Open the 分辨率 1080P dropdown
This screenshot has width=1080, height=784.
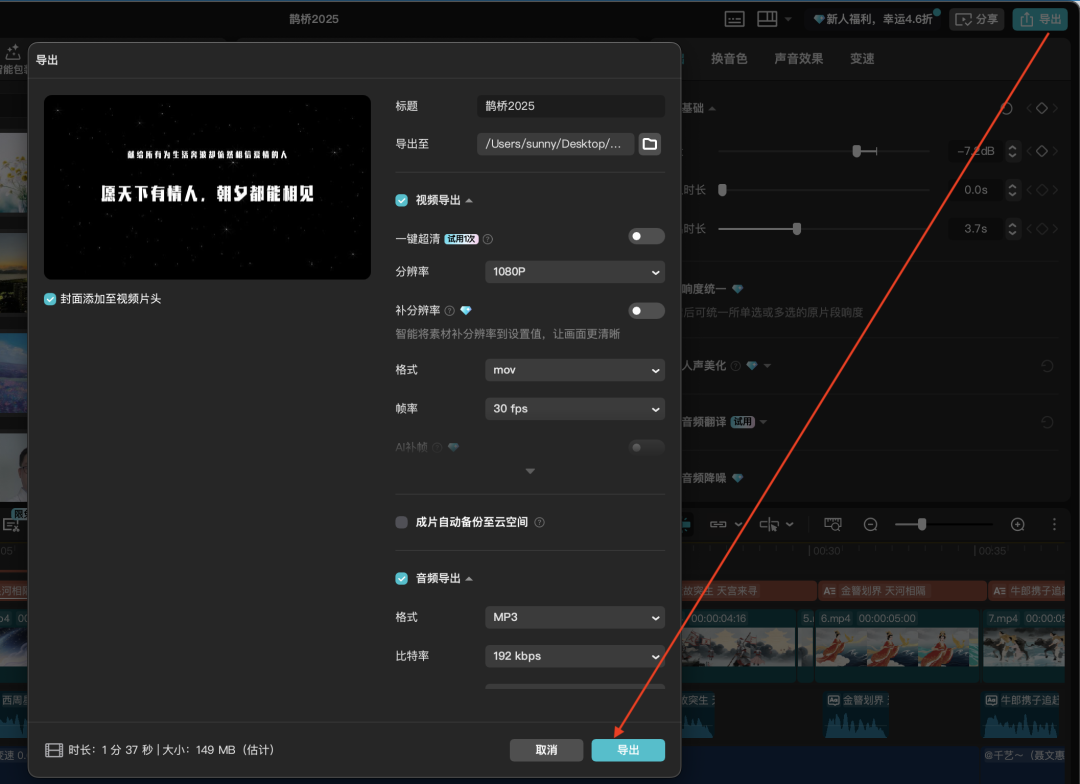(x=574, y=272)
